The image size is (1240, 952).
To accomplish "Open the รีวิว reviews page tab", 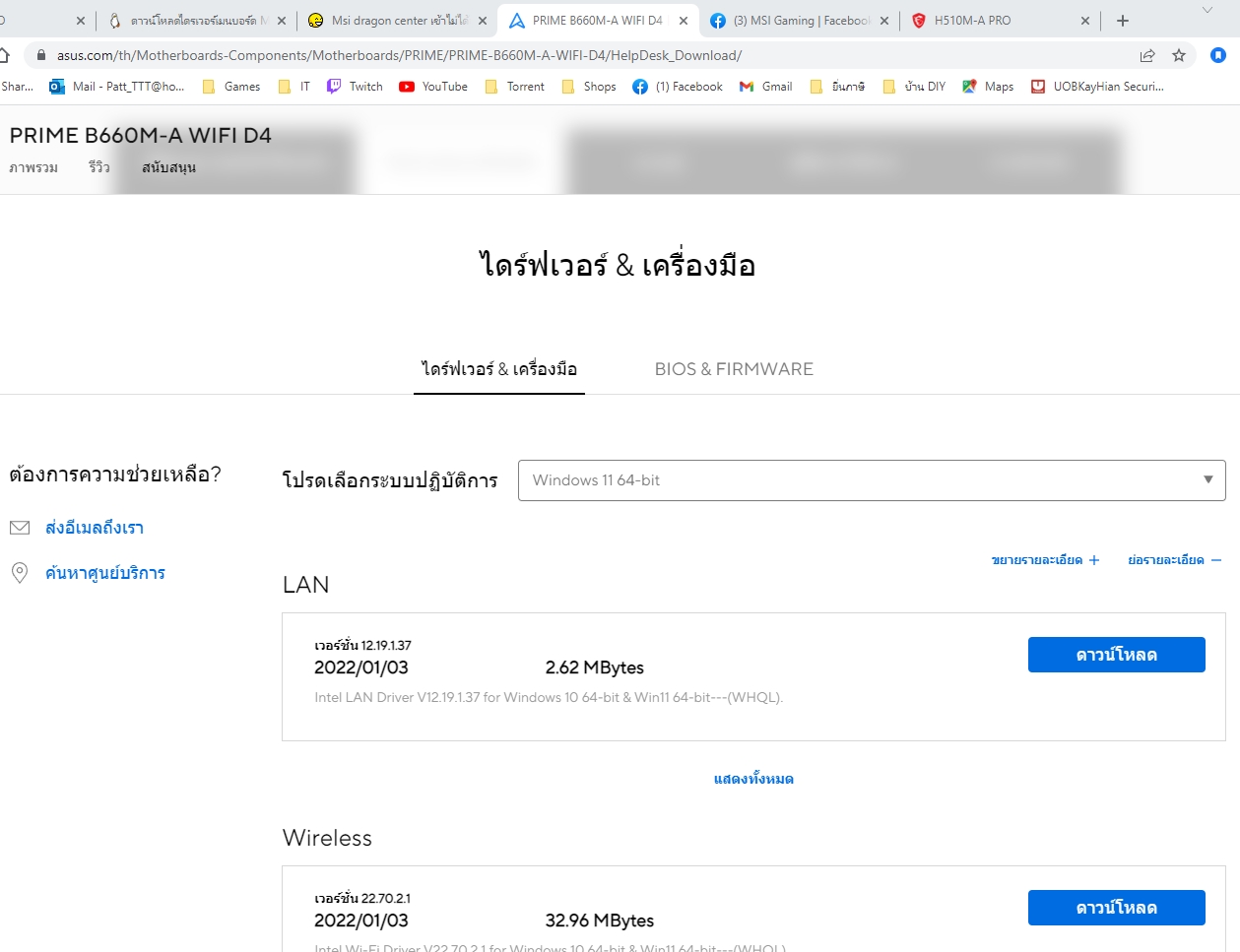I will (99, 167).
